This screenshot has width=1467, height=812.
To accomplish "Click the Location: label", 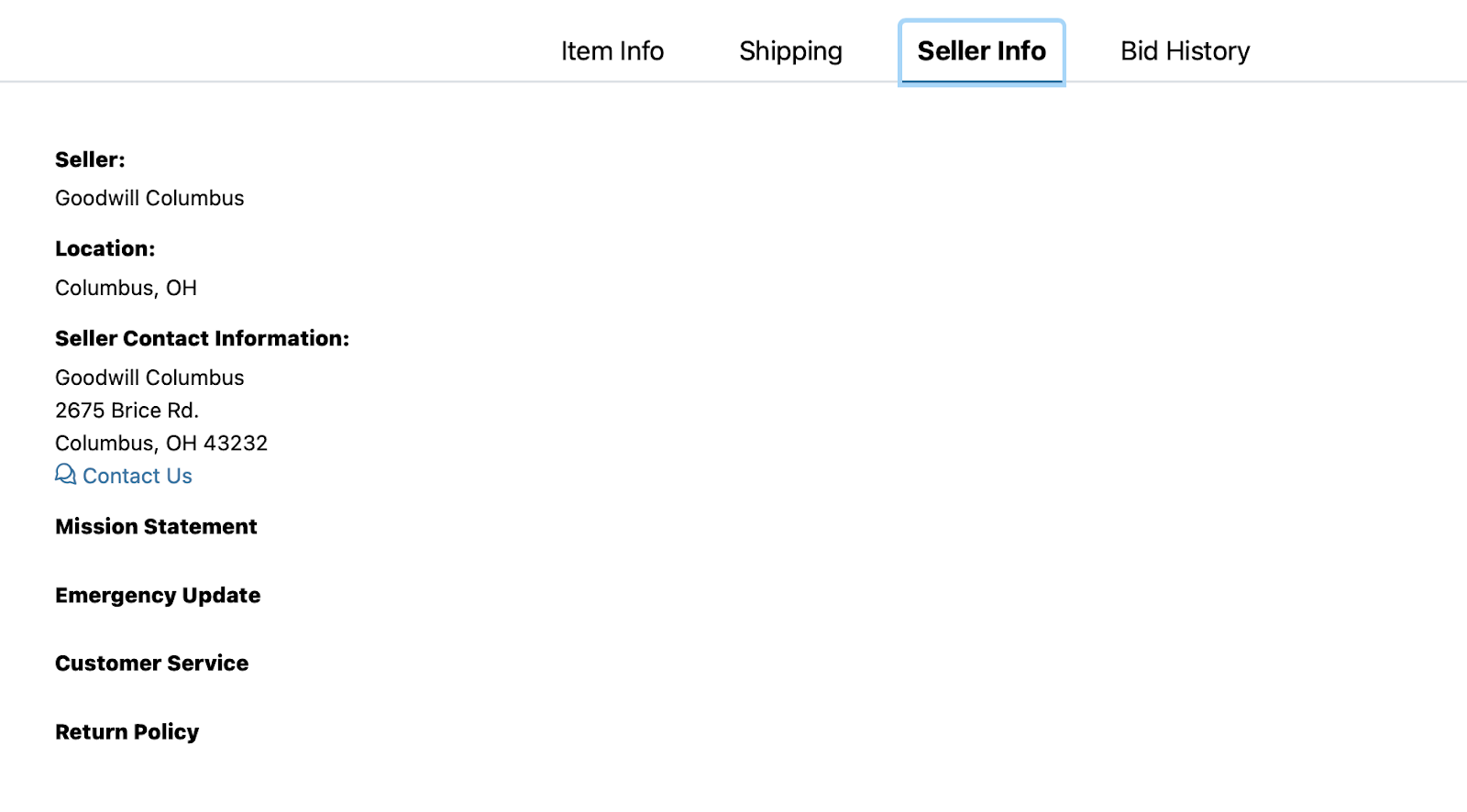I will click(x=105, y=248).
